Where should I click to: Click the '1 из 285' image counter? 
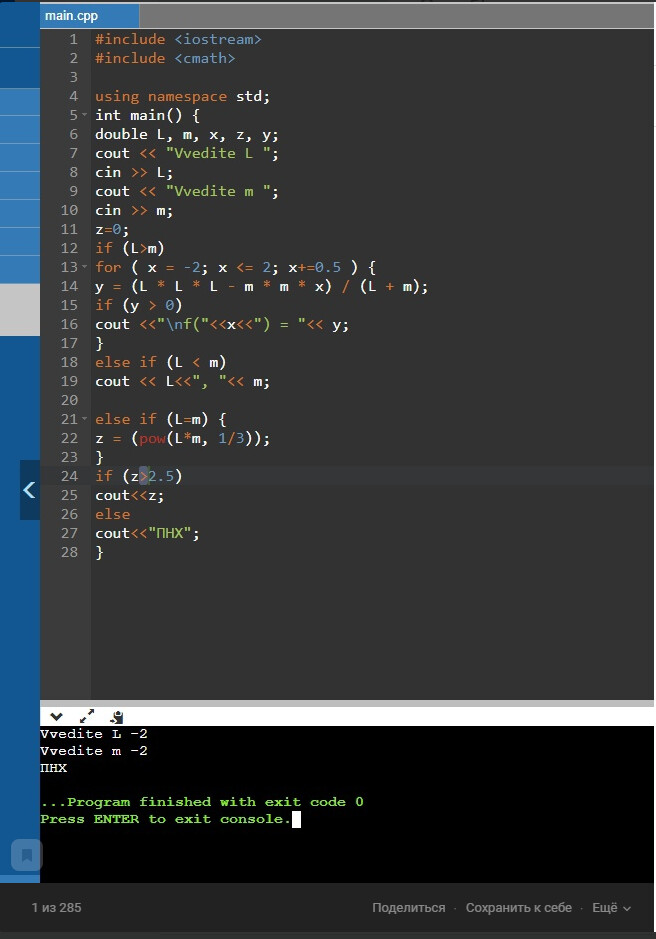coord(56,908)
